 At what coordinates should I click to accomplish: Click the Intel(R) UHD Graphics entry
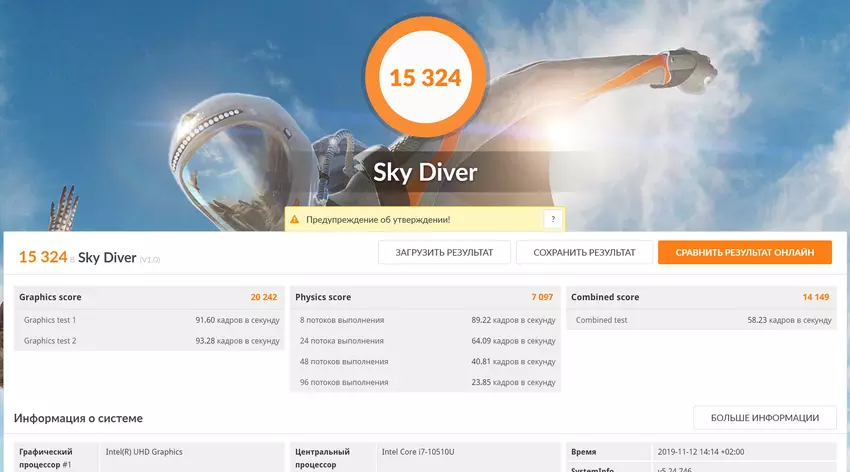(145, 452)
